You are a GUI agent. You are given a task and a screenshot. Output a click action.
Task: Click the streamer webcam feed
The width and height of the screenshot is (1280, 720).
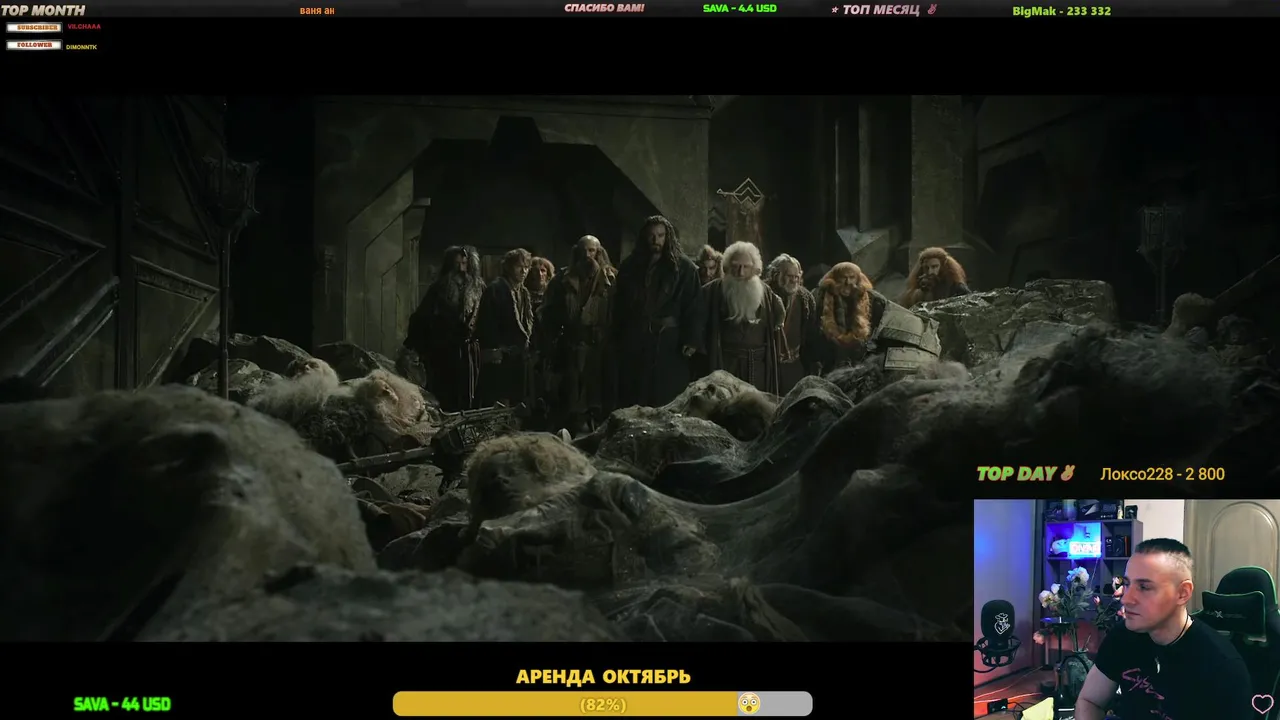(x=1127, y=609)
